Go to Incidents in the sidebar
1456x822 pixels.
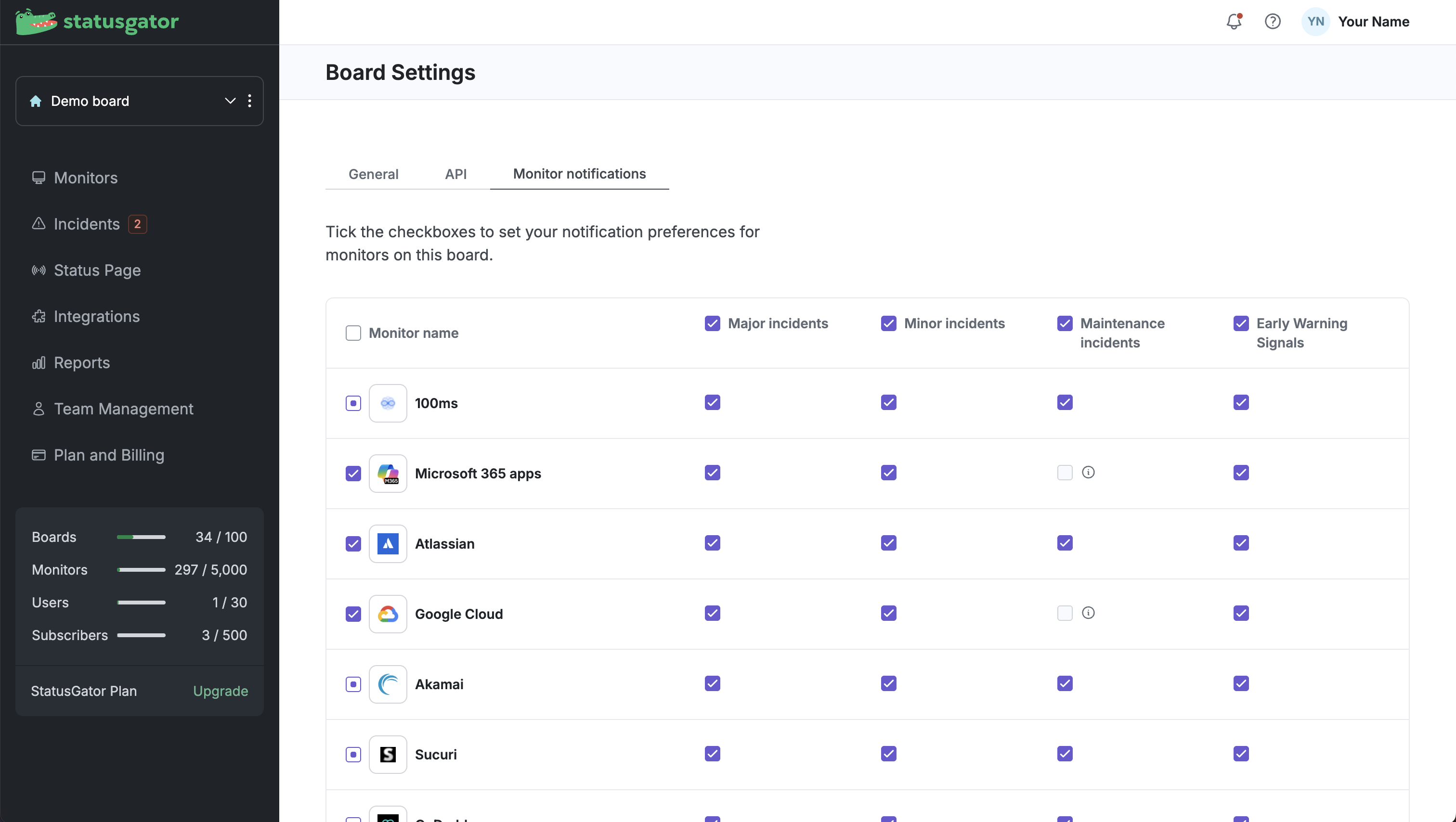click(x=87, y=224)
